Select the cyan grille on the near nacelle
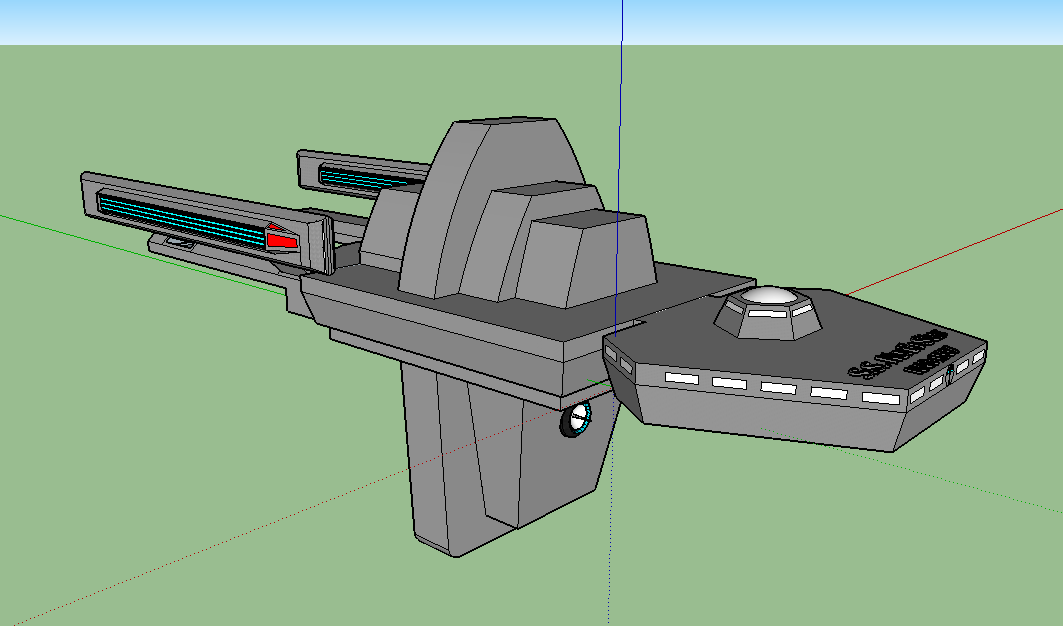This screenshot has height=626, width=1063. pos(180,218)
